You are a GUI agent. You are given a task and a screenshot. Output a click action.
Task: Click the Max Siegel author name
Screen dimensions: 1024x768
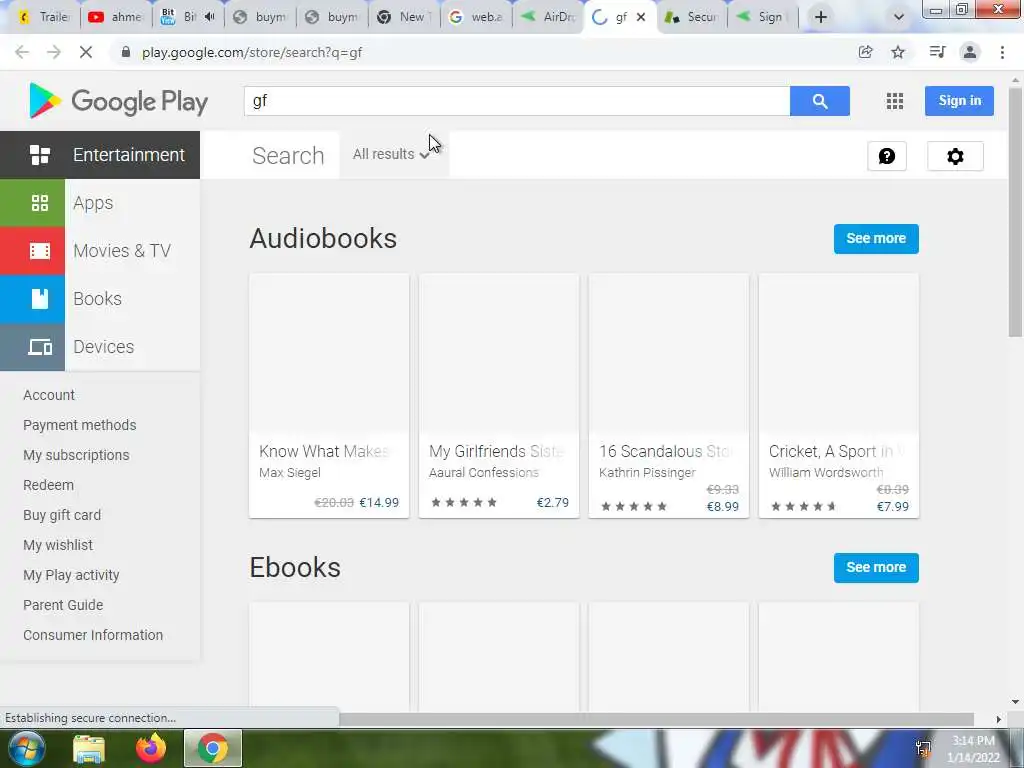[289, 473]
